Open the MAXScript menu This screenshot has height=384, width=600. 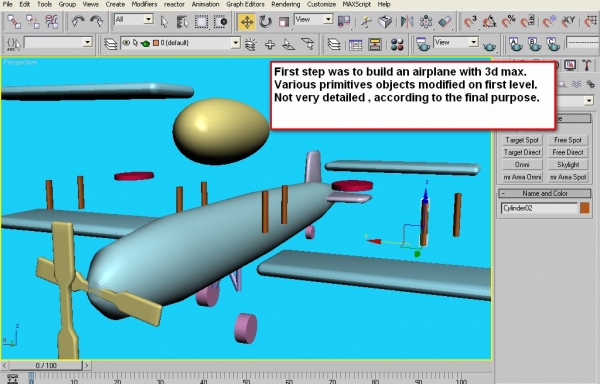[x=357, y=4]
